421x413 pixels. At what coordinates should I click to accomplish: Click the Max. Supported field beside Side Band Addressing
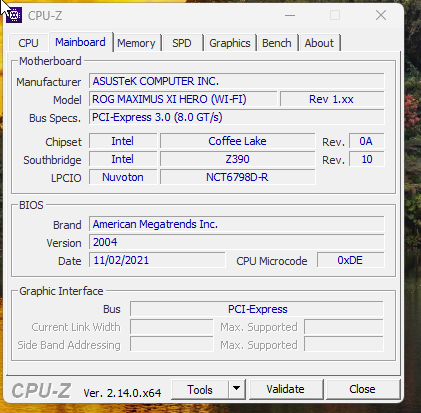(x=344, y=345)
